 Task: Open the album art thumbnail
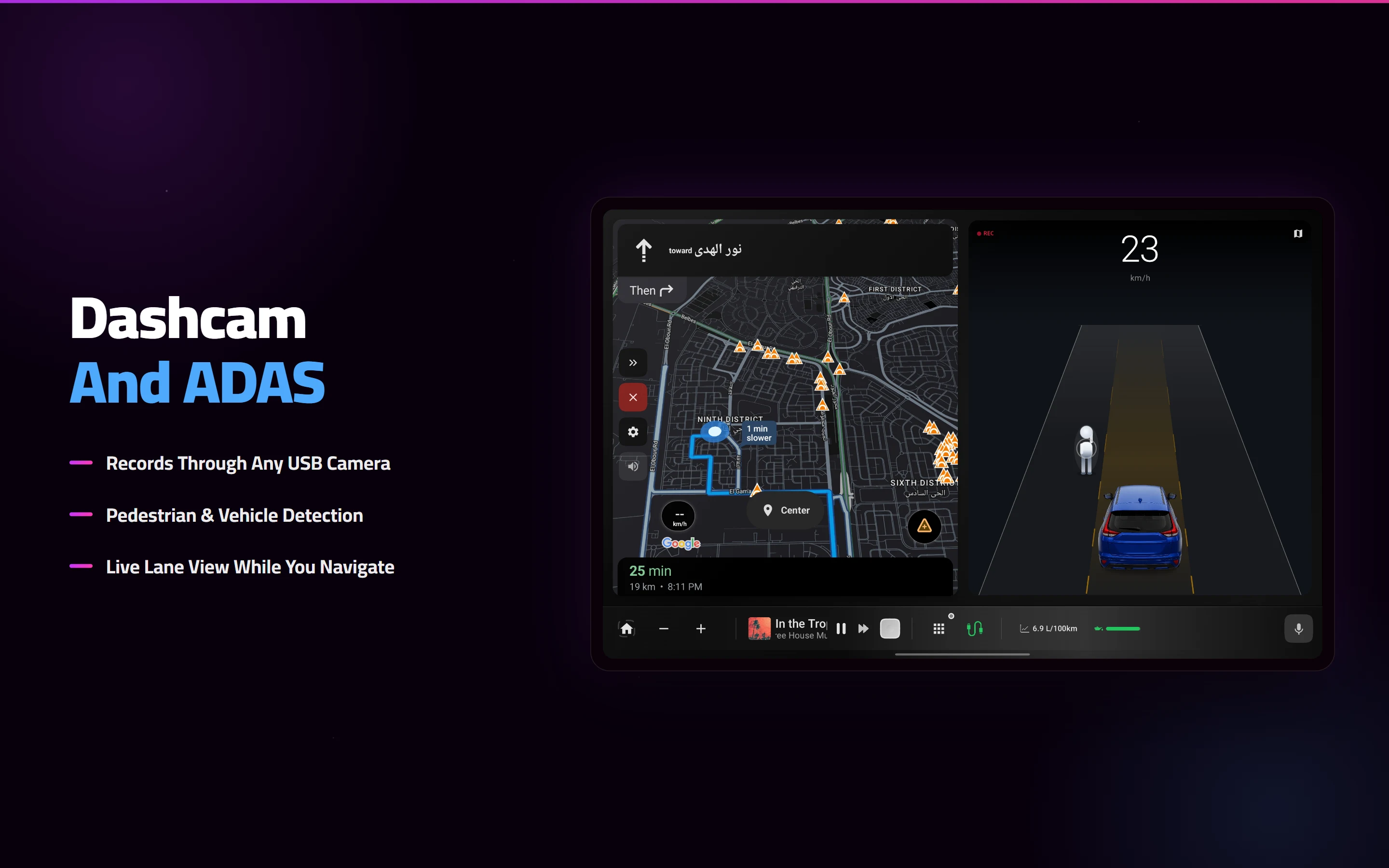click(x=759, y=629)
